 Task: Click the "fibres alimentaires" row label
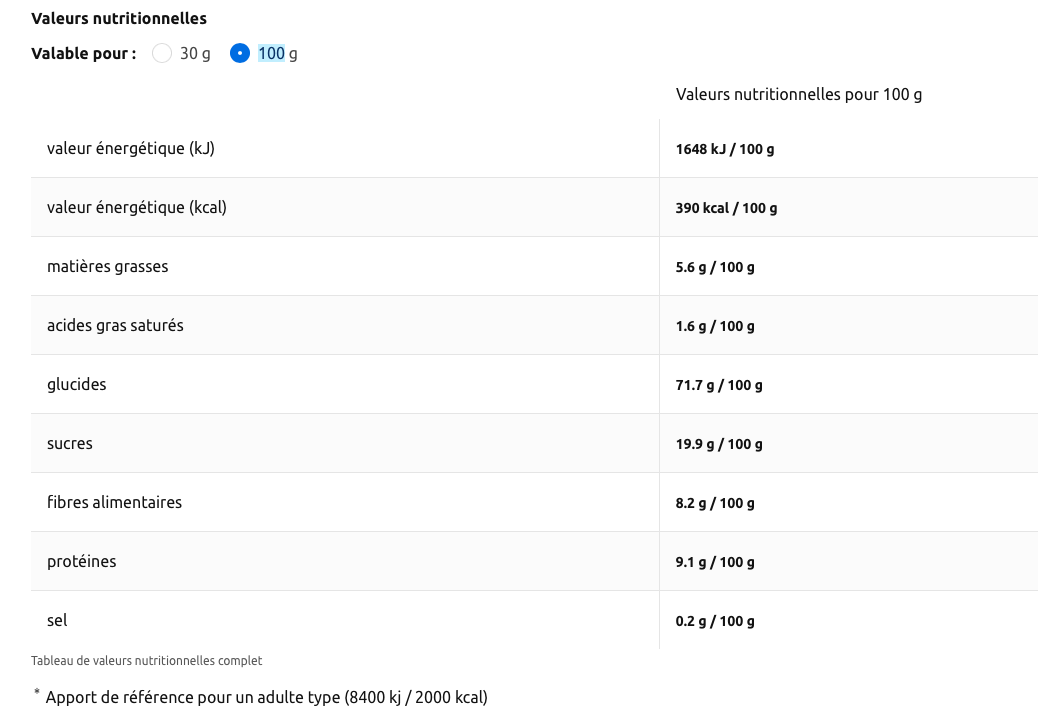coord(115,502)
